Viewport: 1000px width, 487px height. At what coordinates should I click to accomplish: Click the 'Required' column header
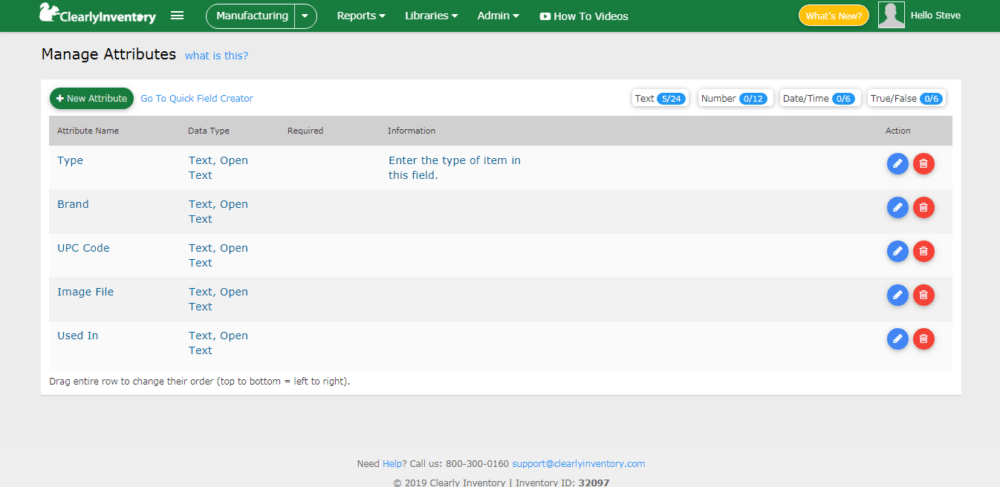point(305,131)
